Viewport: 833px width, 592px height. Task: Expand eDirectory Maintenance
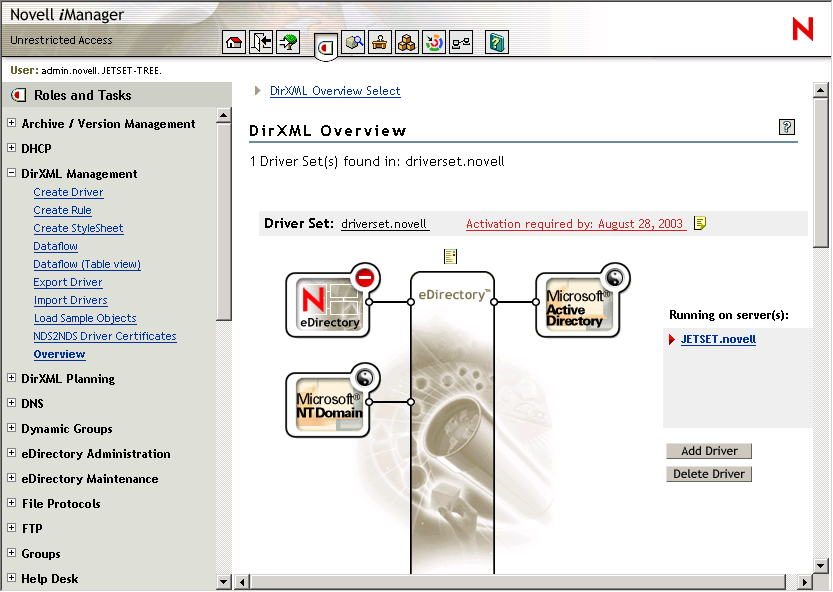coord(11,478)
